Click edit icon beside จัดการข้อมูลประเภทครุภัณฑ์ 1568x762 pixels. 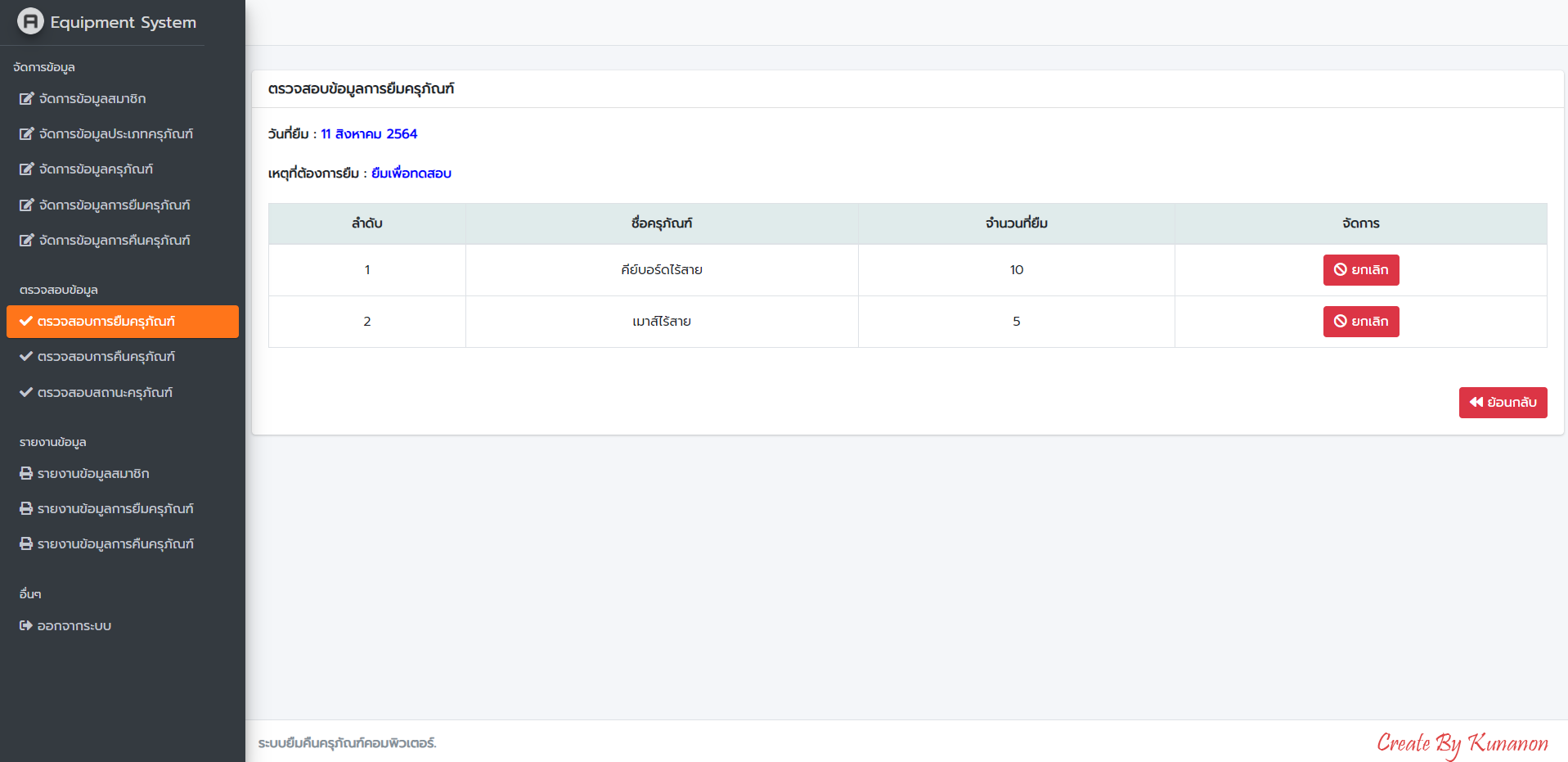[26, 134]
